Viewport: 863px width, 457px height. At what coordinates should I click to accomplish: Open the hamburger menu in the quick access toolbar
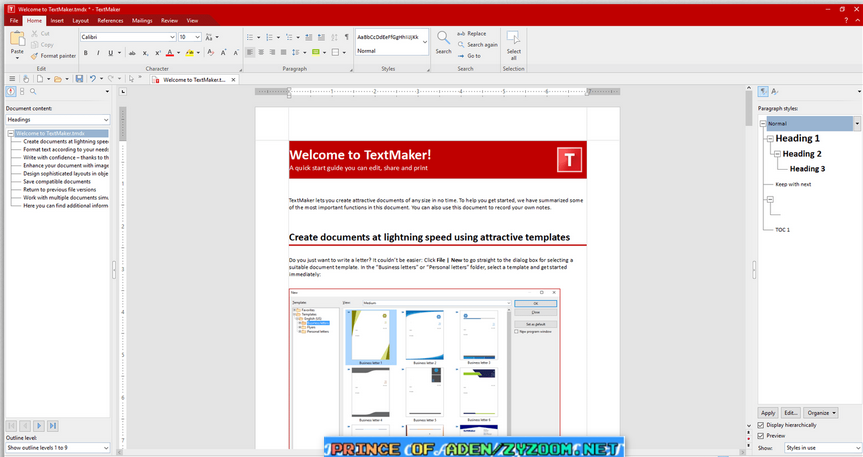coord(12,79)
